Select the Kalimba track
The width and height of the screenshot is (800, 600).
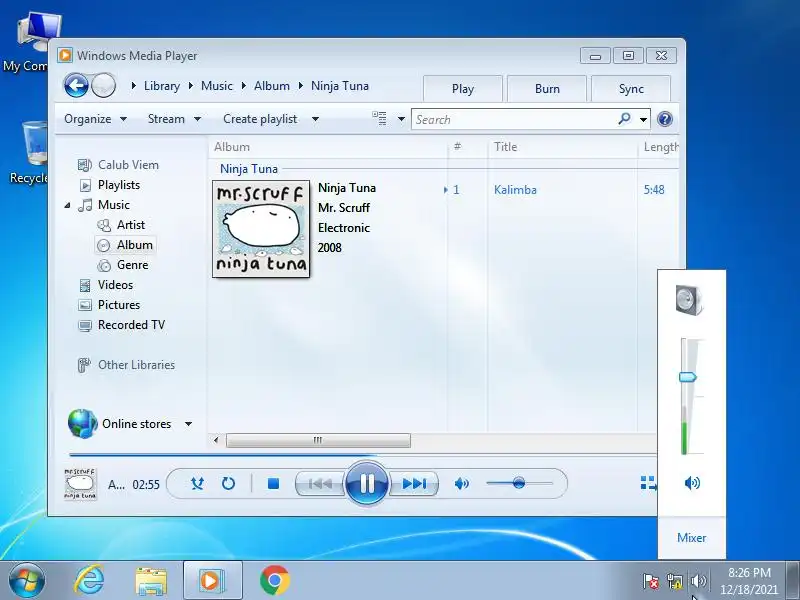515,190
